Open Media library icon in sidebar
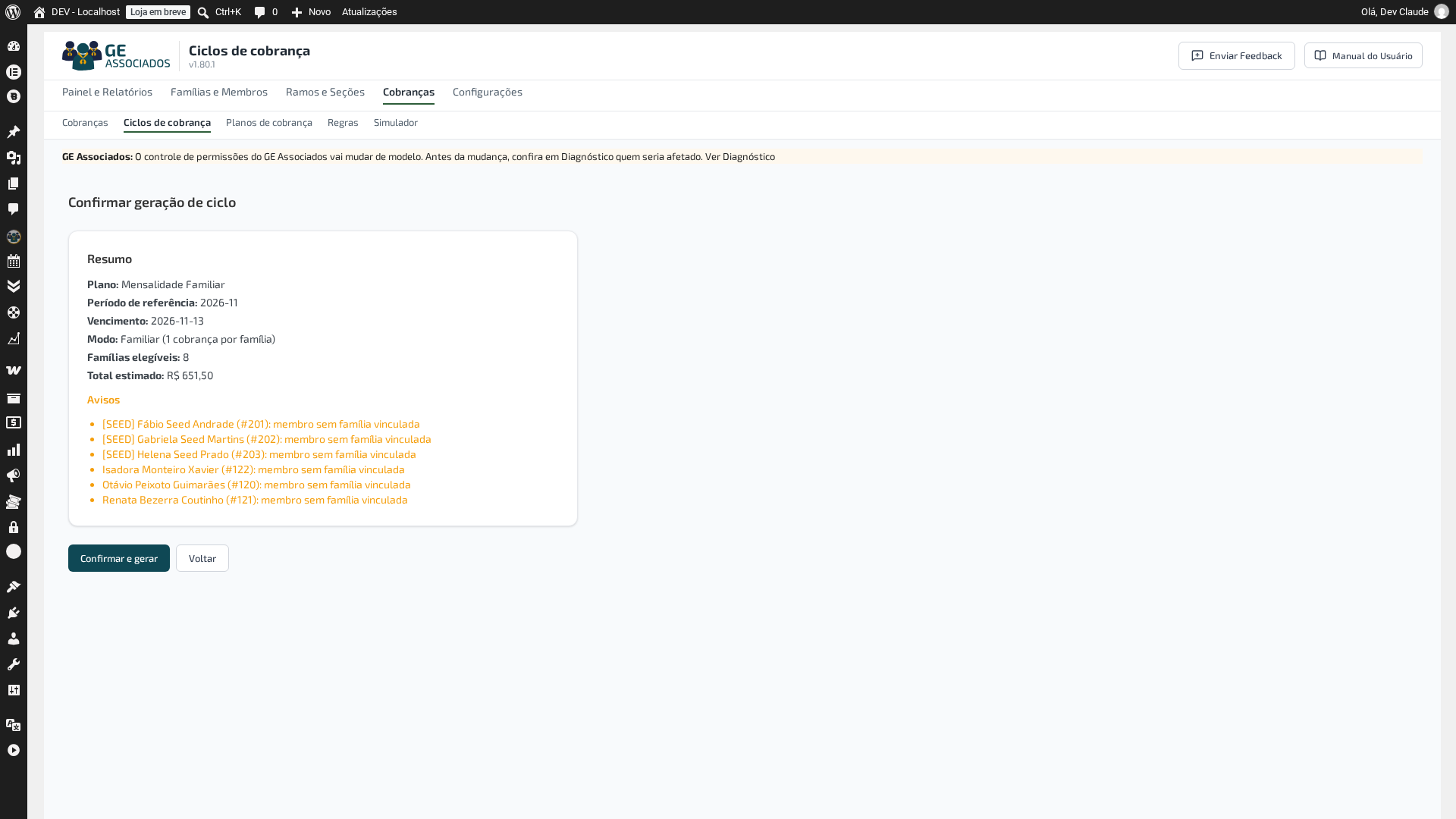This screenshot has height=819, width=1456. pyautogui.click(x=14, y=158)
